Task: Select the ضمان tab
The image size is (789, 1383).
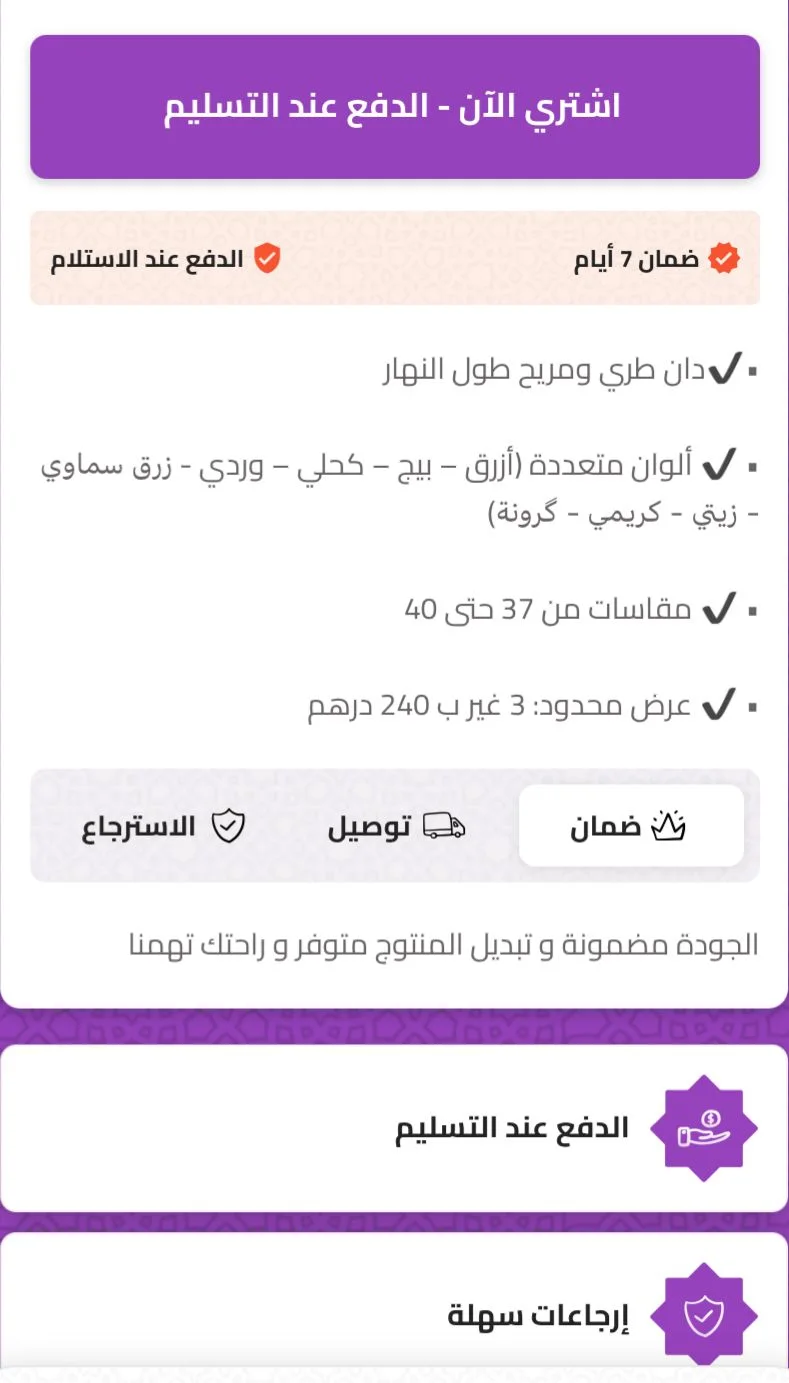Action: click(631, 826)
